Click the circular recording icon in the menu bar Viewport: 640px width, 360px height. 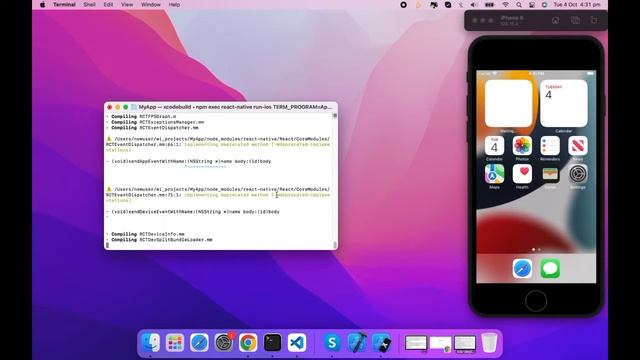click(403, 5)
